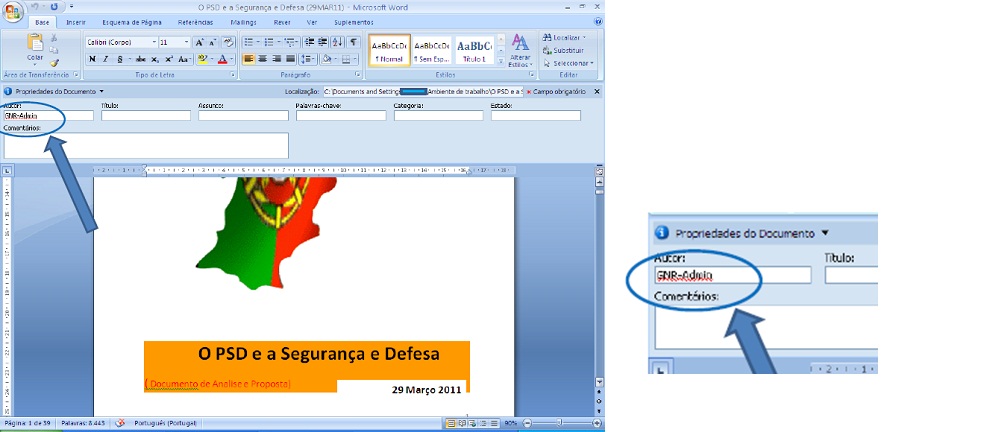Open the Ver tab
Screen dimensions: 983x432
point(312,23)
